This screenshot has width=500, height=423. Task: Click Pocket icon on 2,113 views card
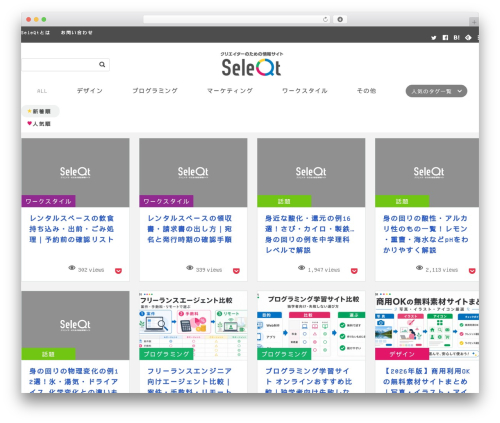[472, 271]
